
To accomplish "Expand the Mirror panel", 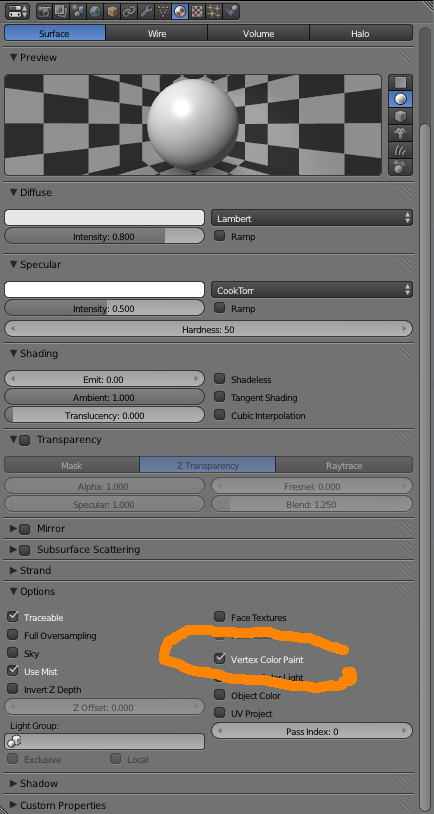I will click(x=13, y=528).
